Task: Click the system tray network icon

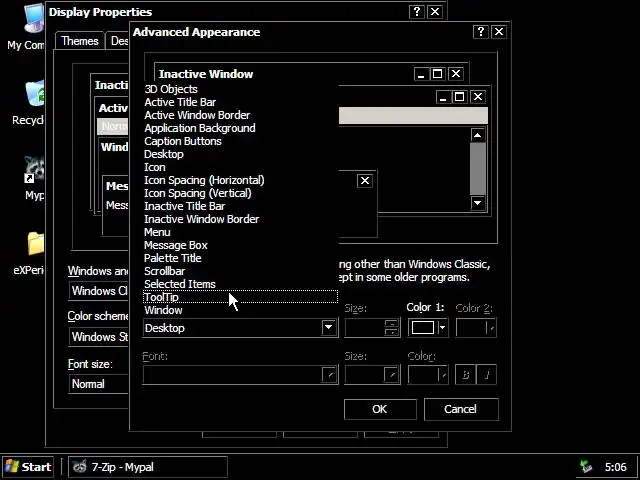Action: click(586, 467)
